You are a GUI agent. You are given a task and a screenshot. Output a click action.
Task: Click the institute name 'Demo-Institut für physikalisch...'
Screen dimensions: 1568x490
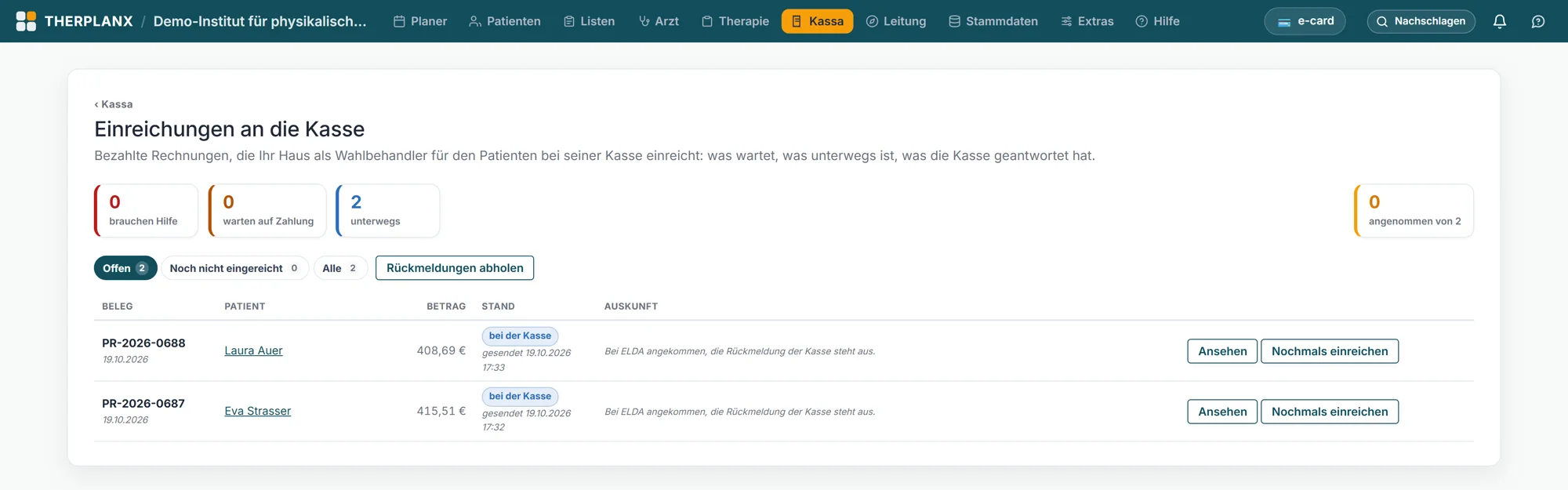coord(260,21)
